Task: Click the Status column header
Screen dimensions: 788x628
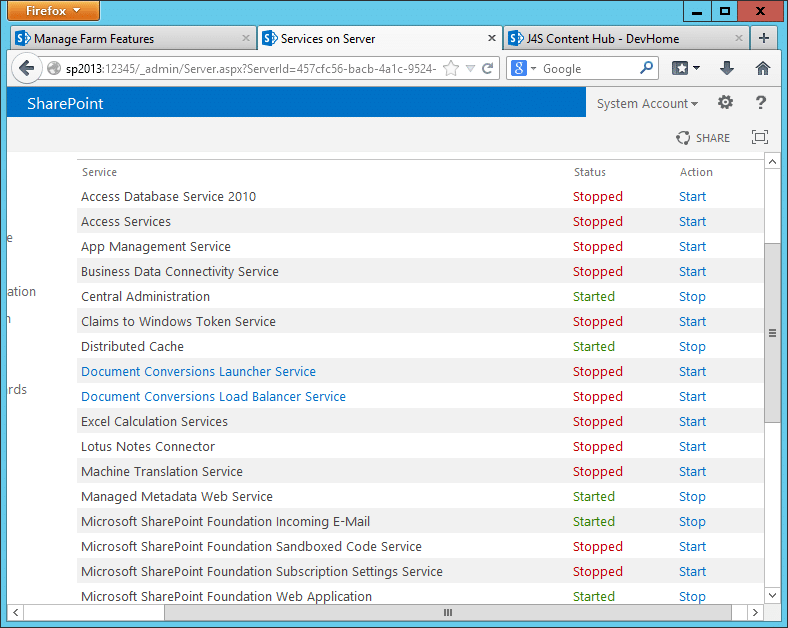Action: [x=589, y=172]
